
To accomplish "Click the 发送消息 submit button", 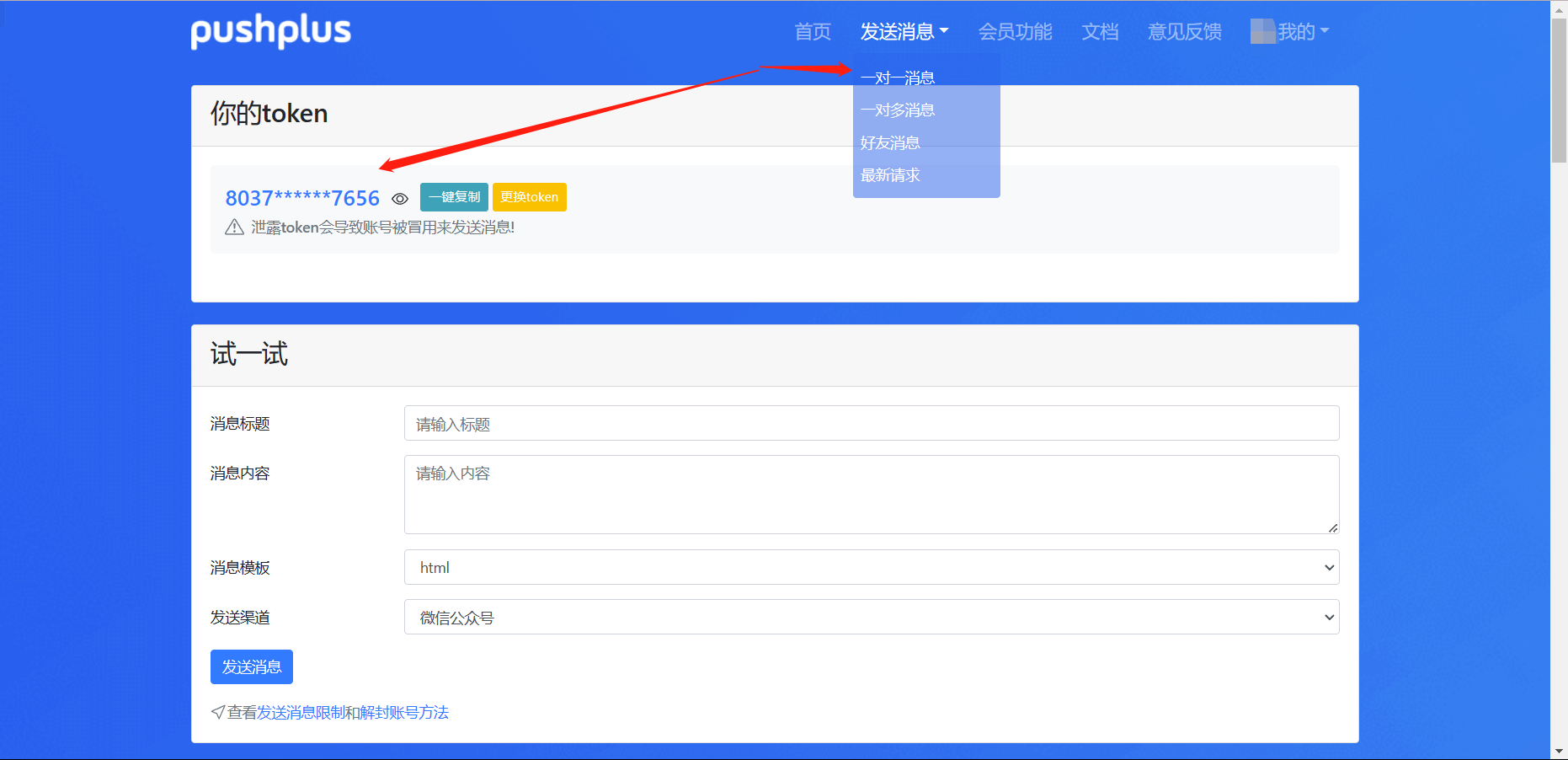I will (x=252, y=666).
